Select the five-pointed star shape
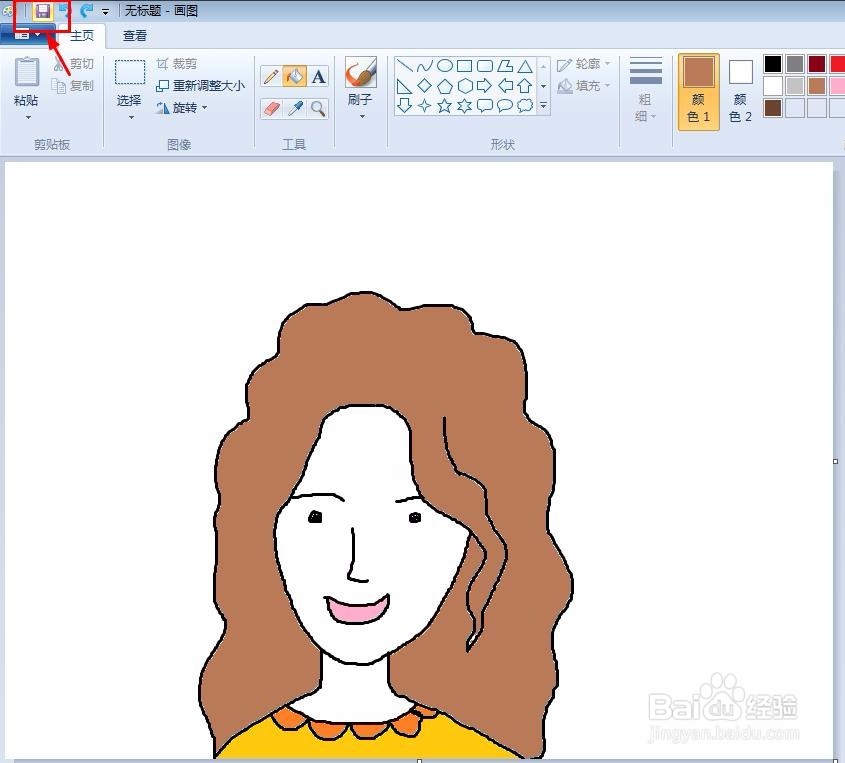This screenshot has height=763, width=845. click(445, 105)
